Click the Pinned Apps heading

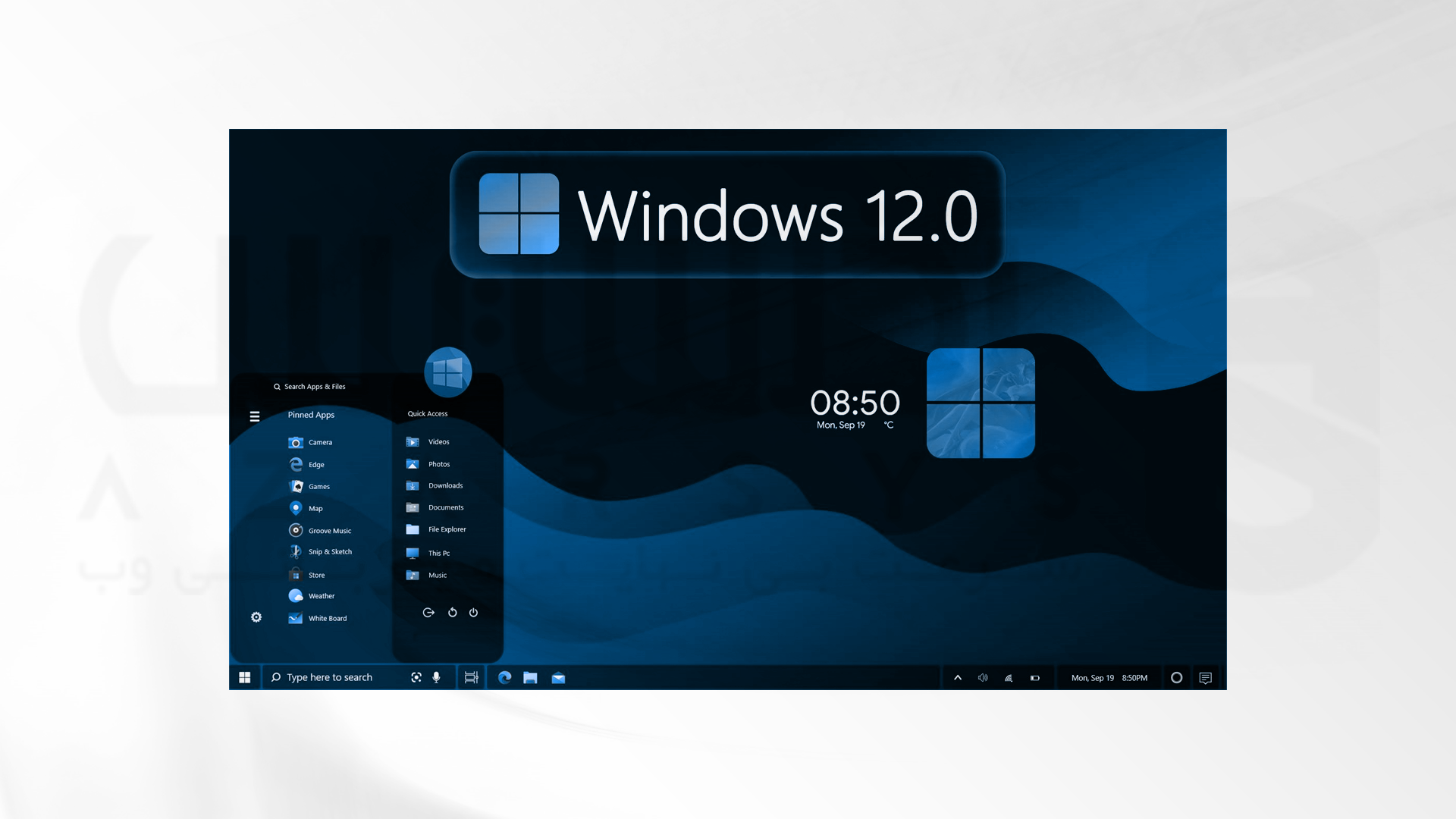pos(311,415)
